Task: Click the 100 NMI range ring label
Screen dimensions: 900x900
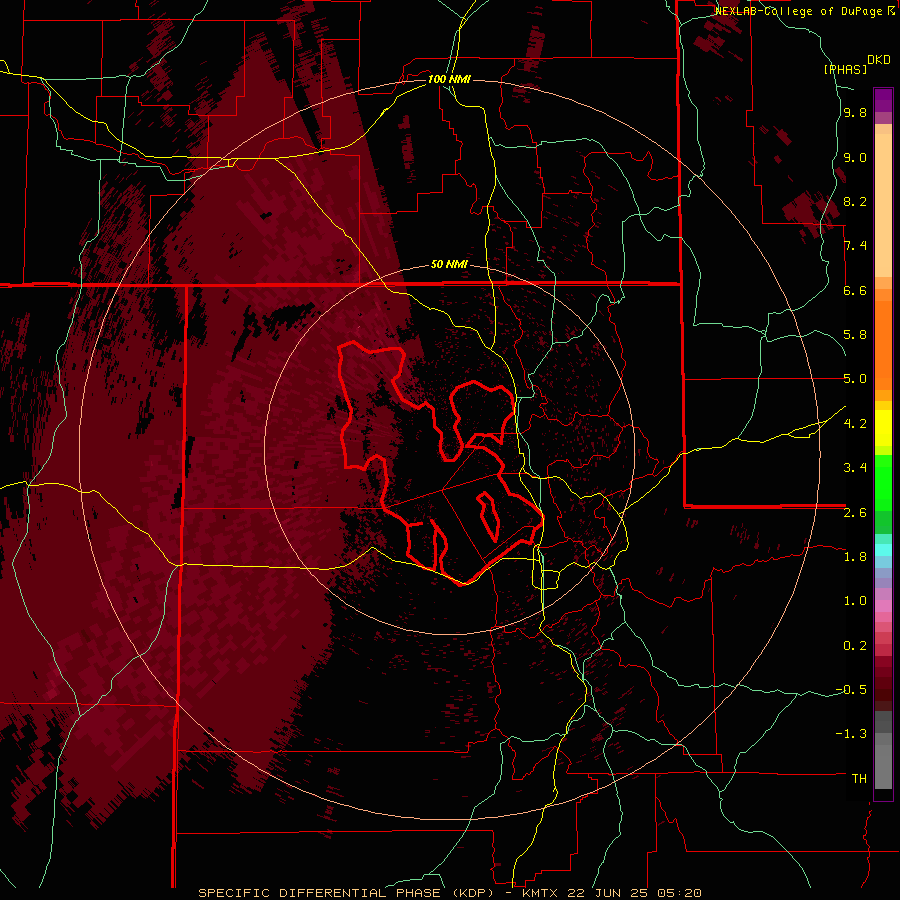Action: [449, 79]
